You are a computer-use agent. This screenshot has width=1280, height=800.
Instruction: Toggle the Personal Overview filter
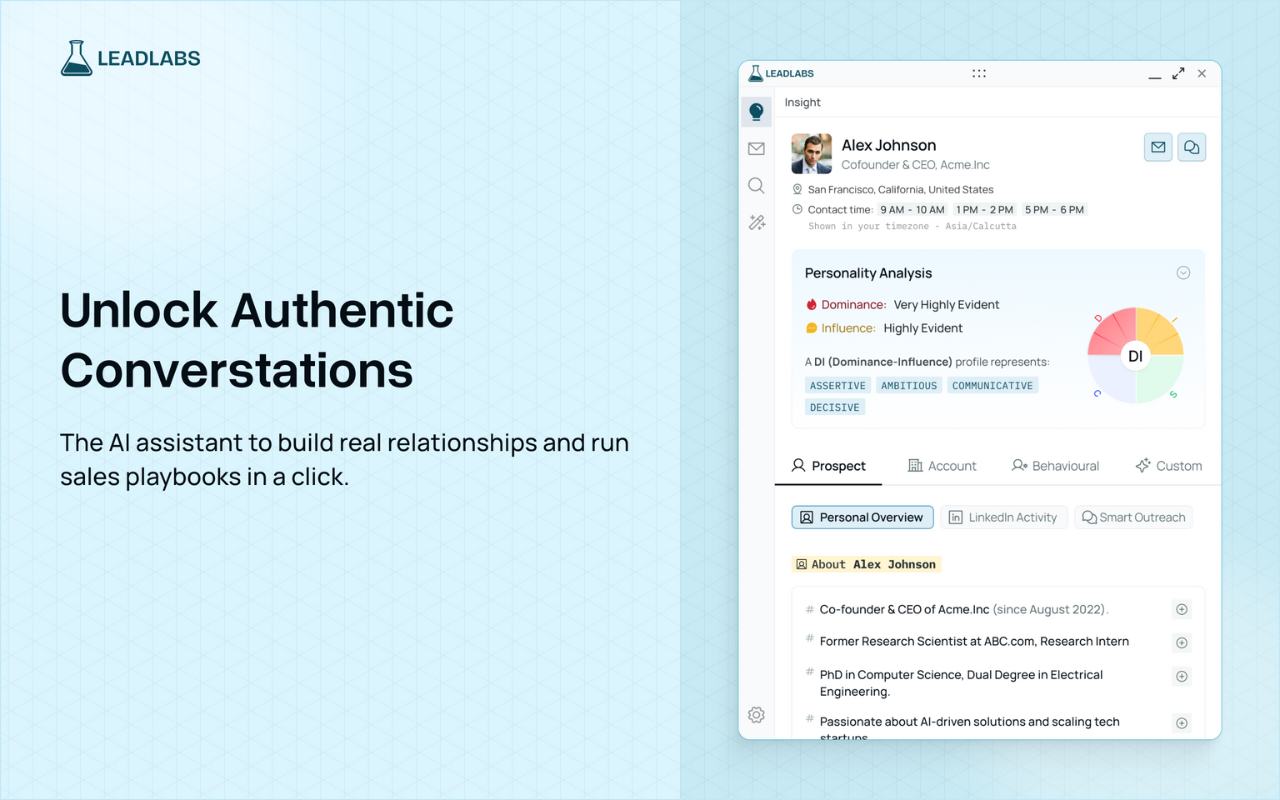point(862,517)
